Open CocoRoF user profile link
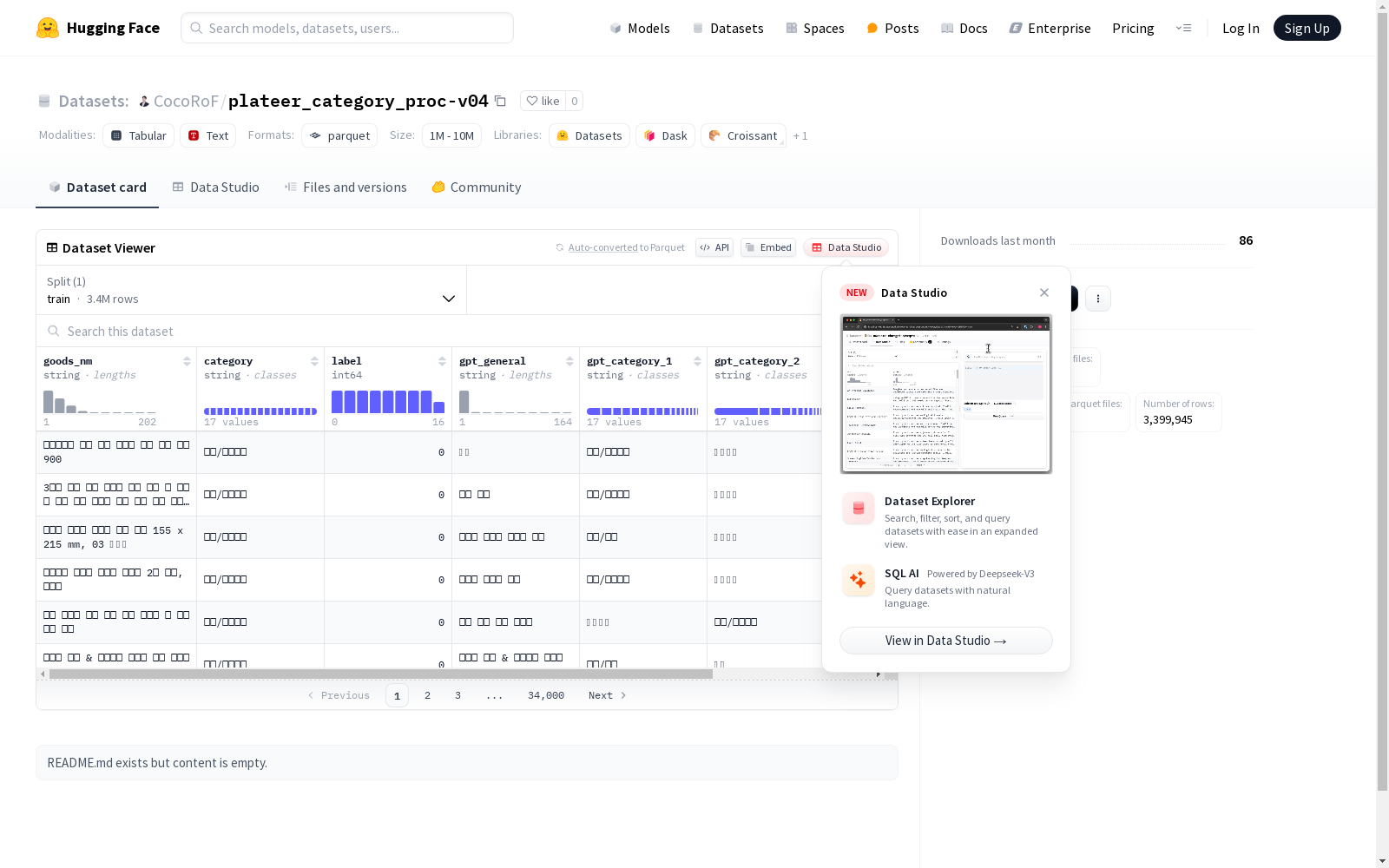This screenshot has height=868, width=1389. pyautogui.click(x=186, y=102)
